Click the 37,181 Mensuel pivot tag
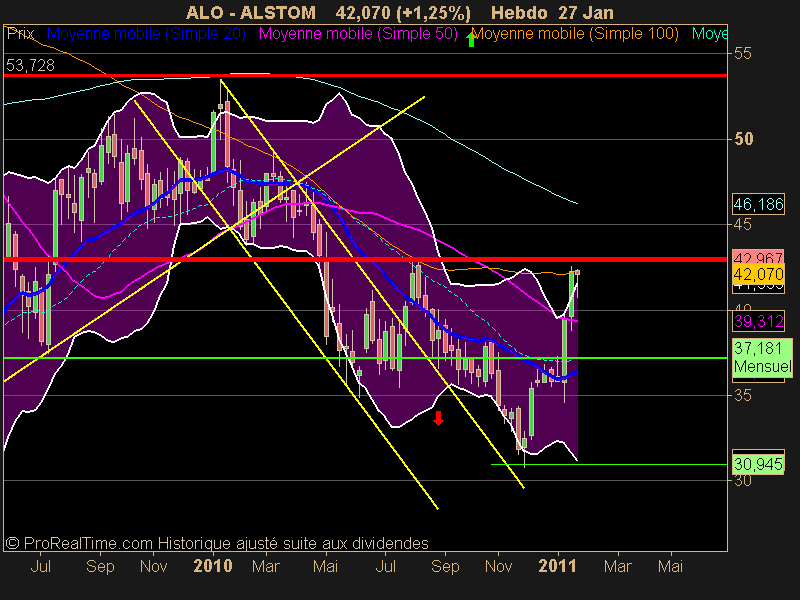Image resolution: width=800 pixels, height=600 pixels. [762, 358]
